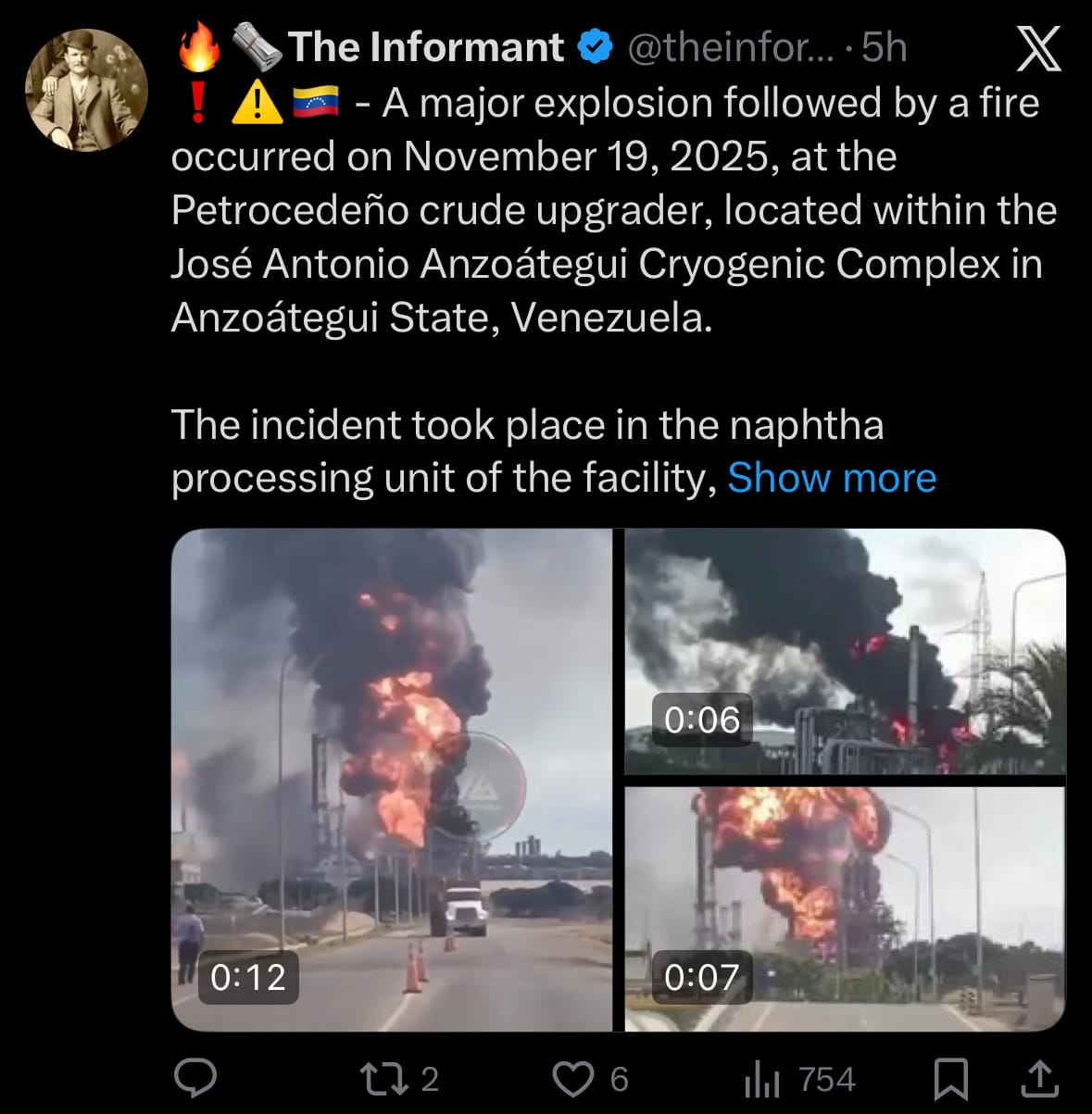Click the X logo icon
This screenshot has height=1114, width=1092.
pos(1039,48)
